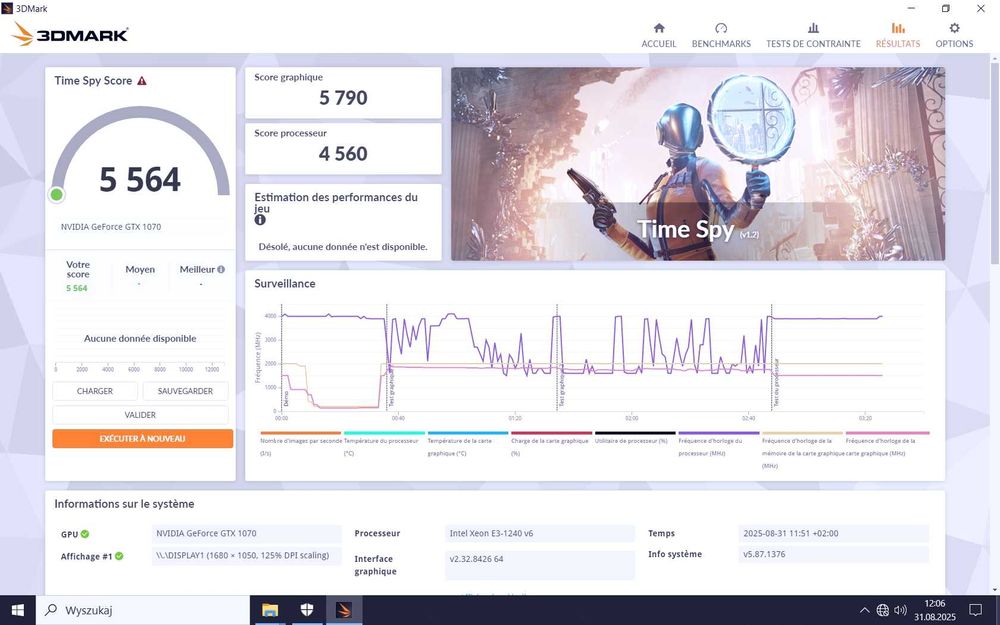Toggle Fréquence d'horloge du processeur legend

(x=717, y=446)
